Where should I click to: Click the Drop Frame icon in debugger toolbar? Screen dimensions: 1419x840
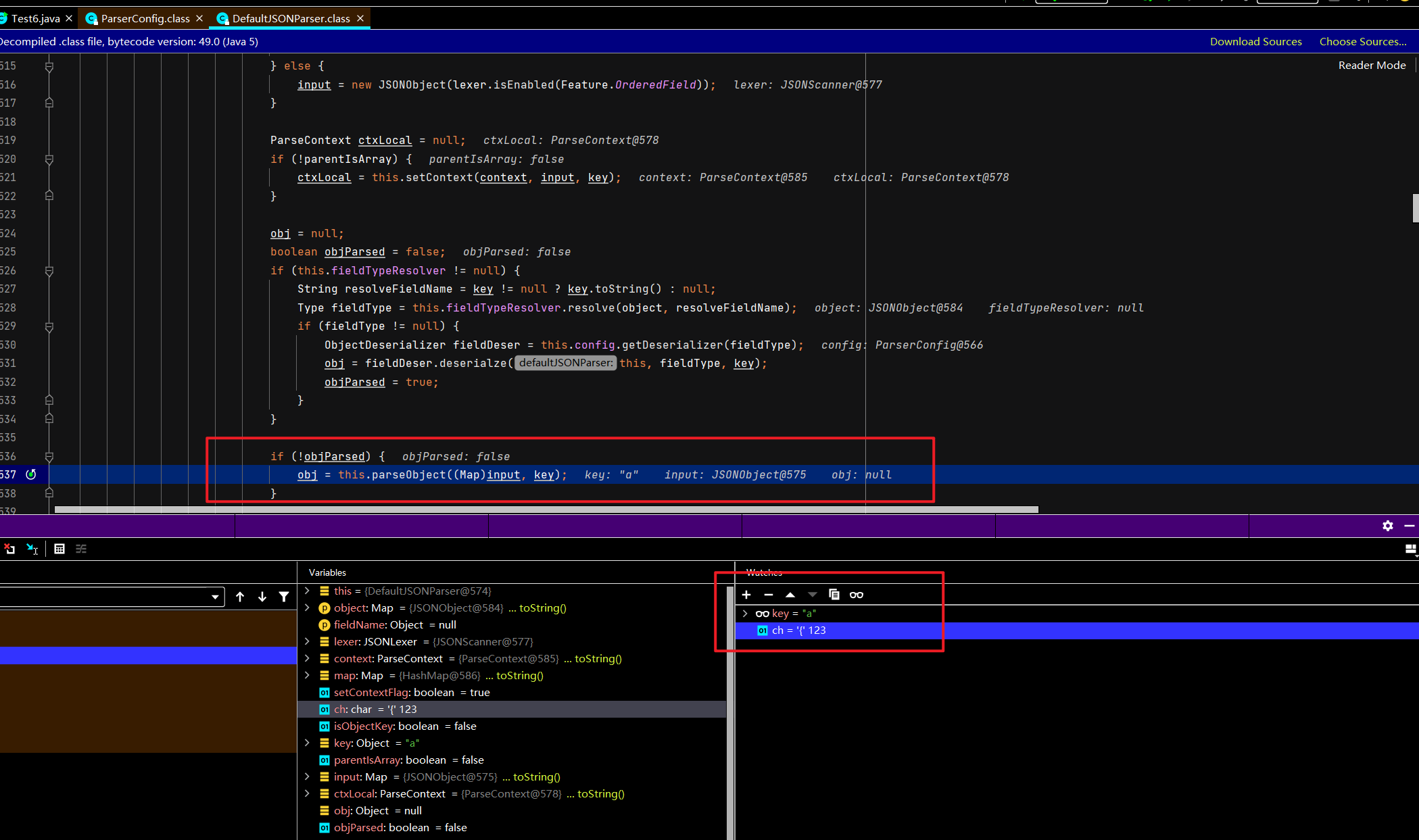point(9,549)
